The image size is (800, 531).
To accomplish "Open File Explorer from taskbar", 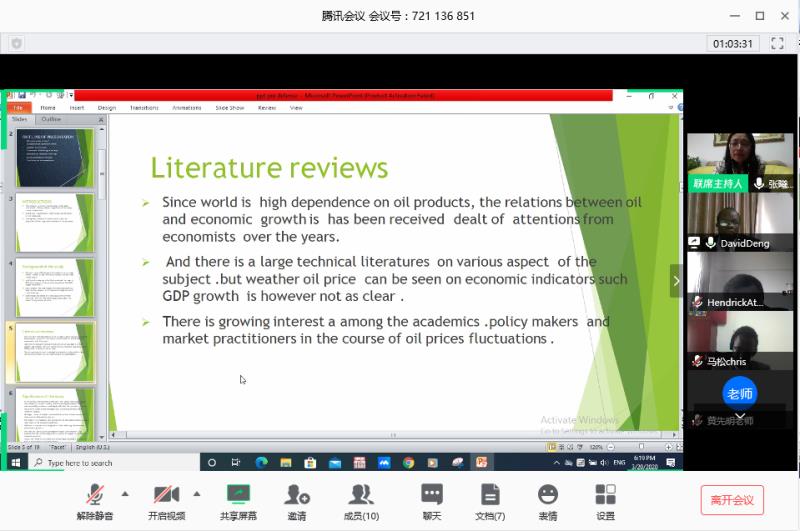I will [286, 463].
